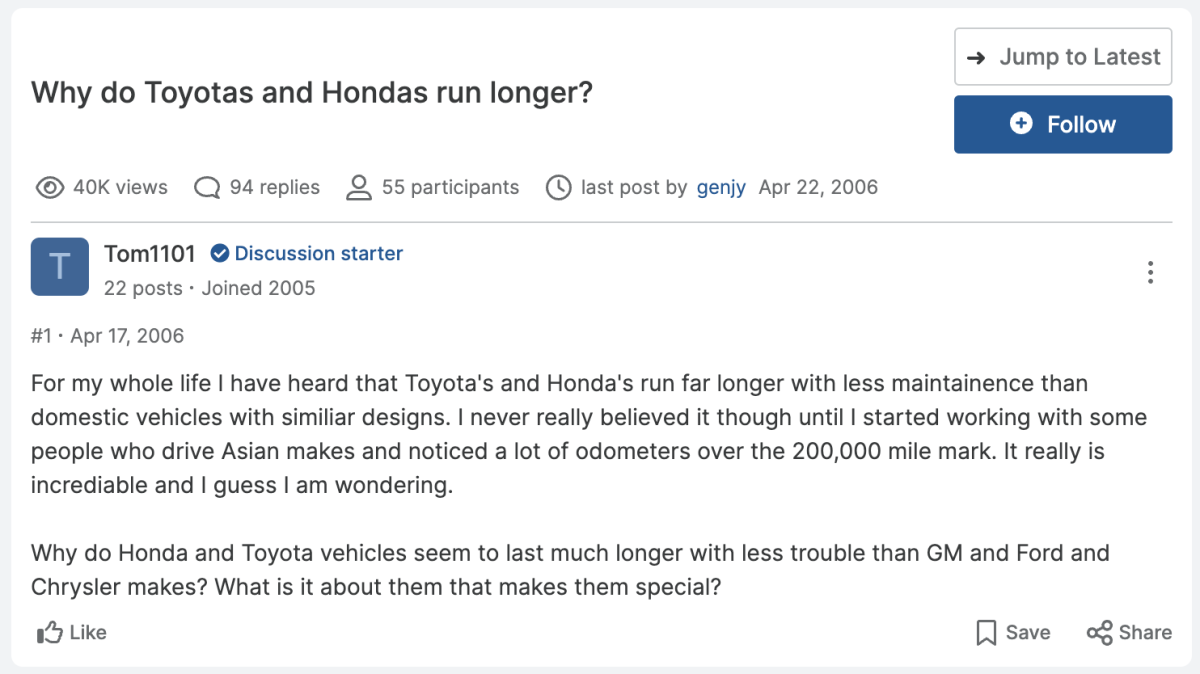Viewport: 1200px width, 674px height.
Task: Click the eye icon showing 40K views
Action: [49, 187]
